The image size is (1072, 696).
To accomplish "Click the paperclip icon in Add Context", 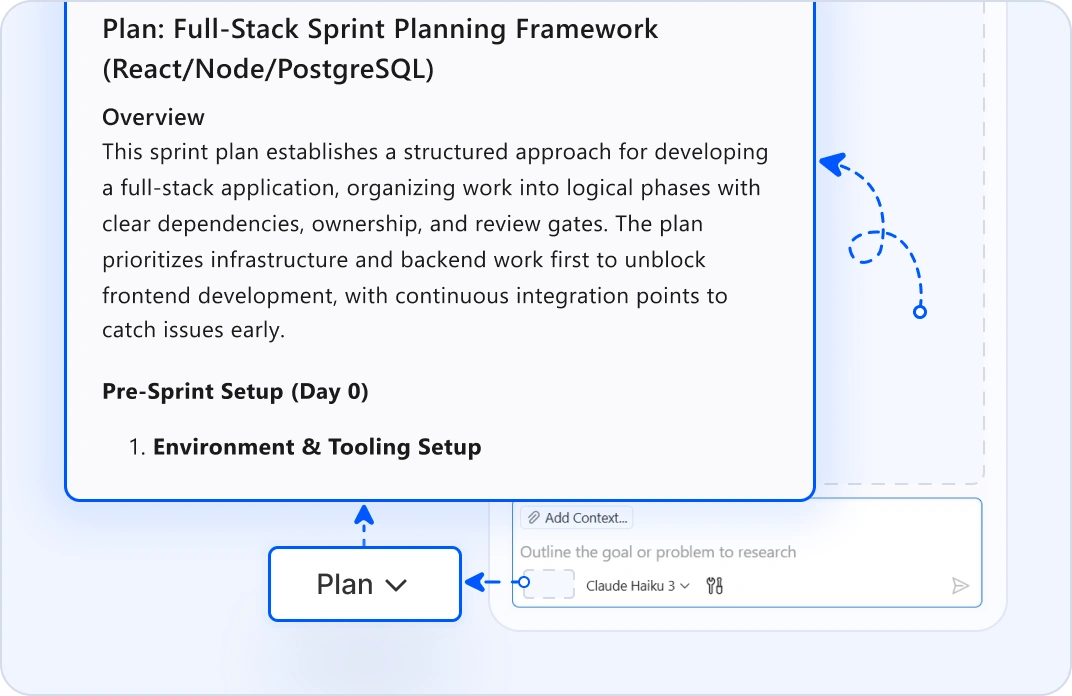I will point(534,518).
